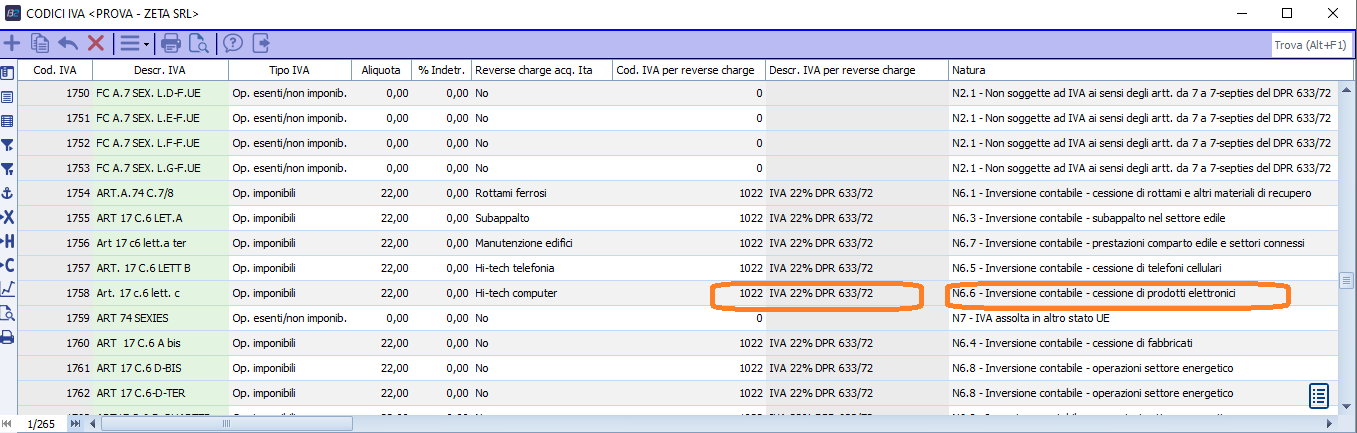The image size is (1357, 433).
Task: Click the arrow X sidebar icon
Action: (x=7, y=217)
